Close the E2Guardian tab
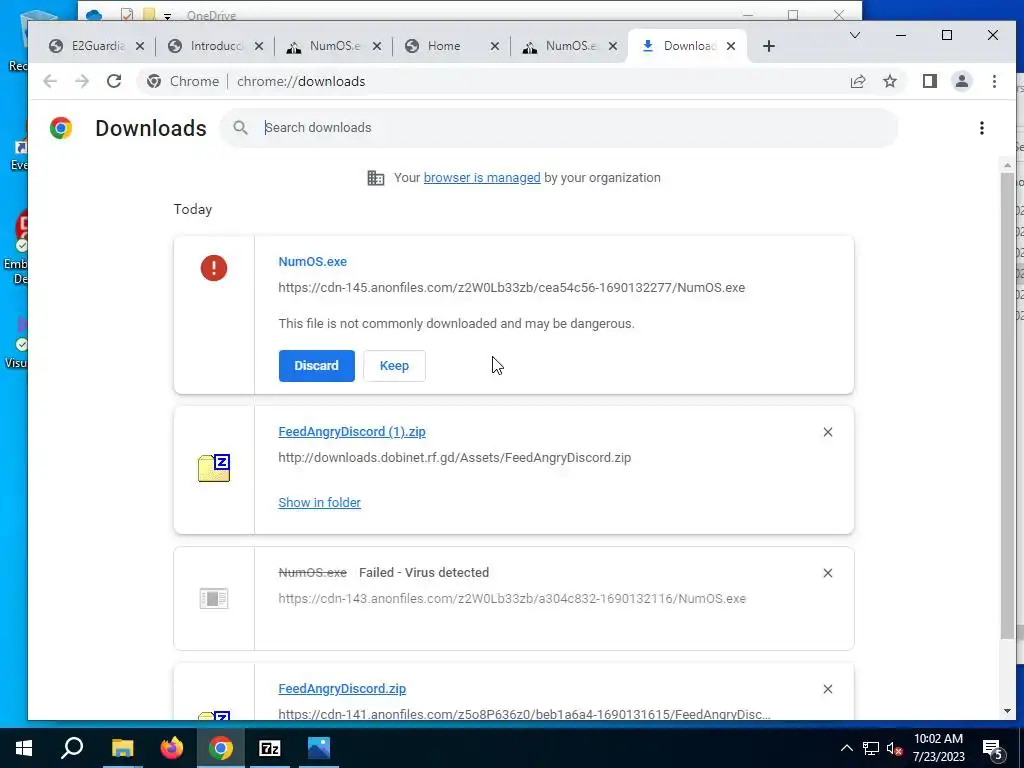Image resolution: width=1024 pixels, height=768 pixels. [140, 46]
